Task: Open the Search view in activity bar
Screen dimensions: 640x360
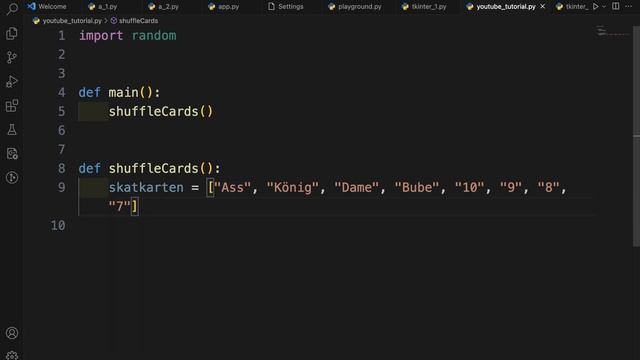Action: point(12,9)
